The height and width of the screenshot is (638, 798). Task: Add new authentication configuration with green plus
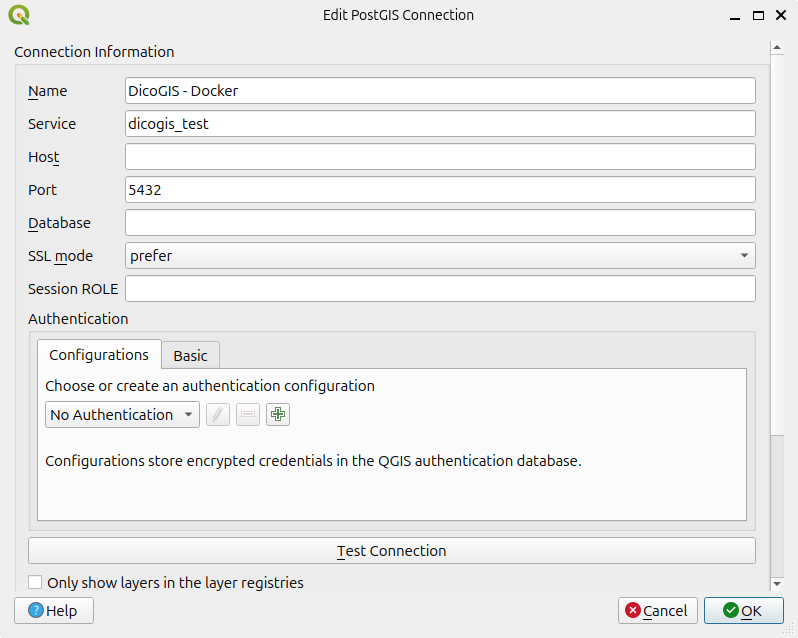coord(278,415)
